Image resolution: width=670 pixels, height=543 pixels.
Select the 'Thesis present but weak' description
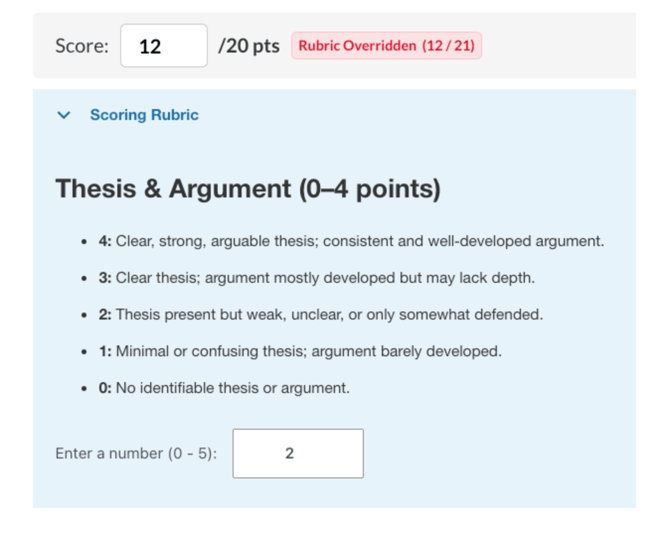pos(329,314)
